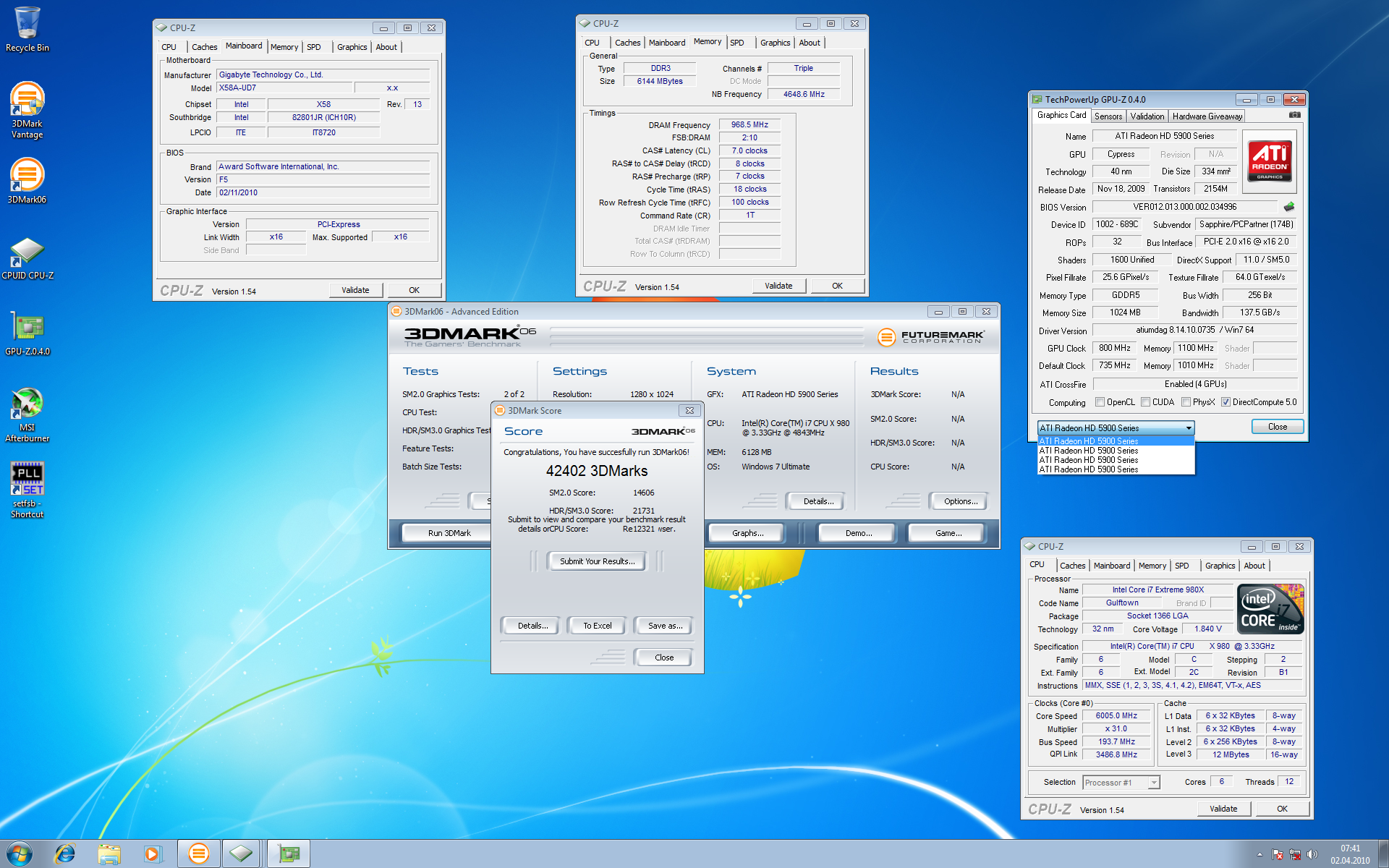Open Windows Explorer folder on taskbar
This screenshot has width=1389, height=868.
(109, 854)
